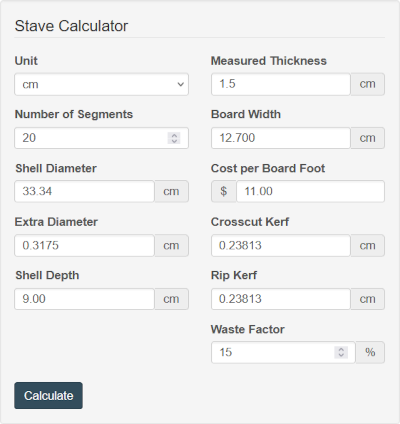Click the cm unit beside Rip Kerf

pos(367,299)
